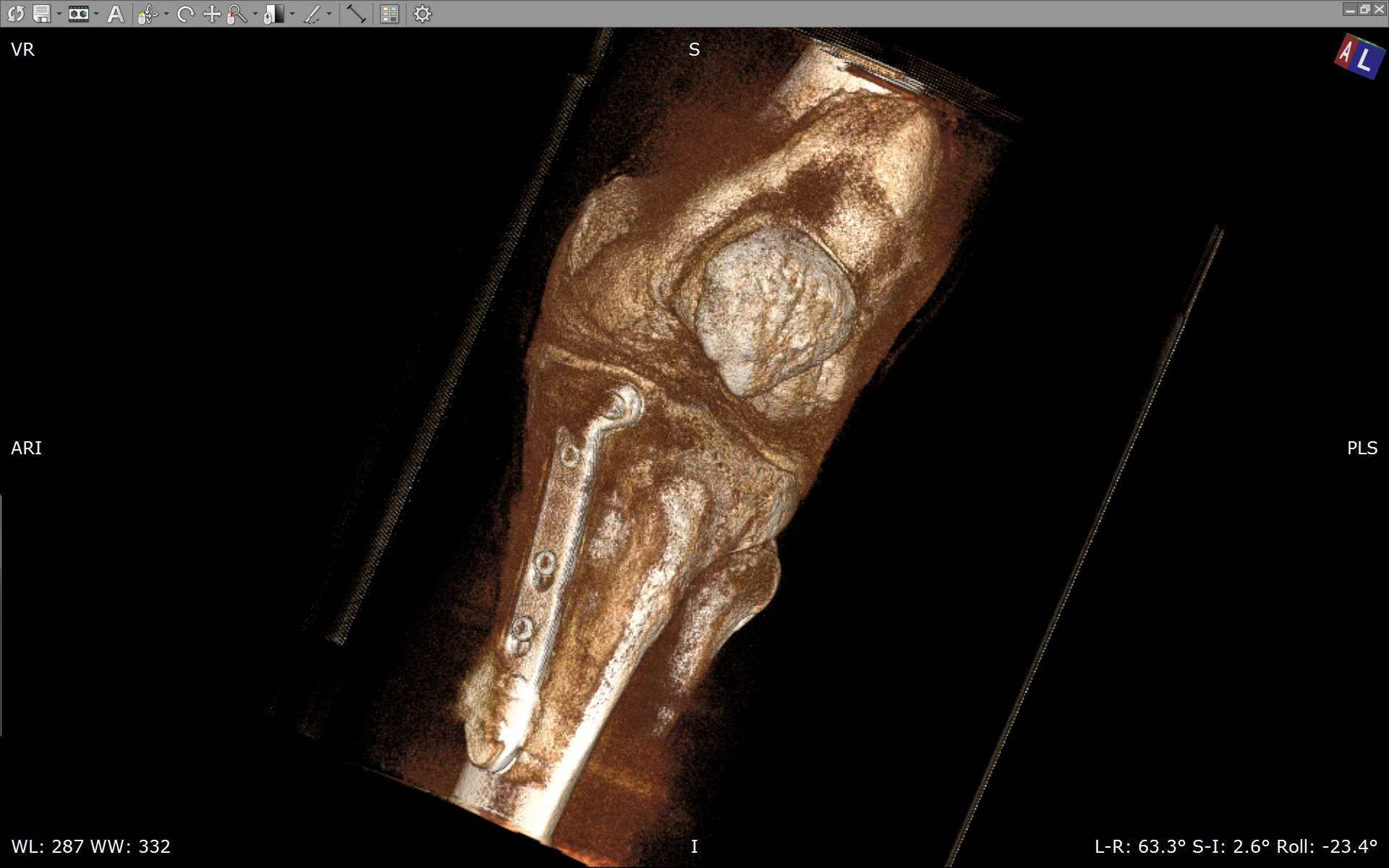Image resolution: width=1389 pixels, height=868 pixels.
Task: Expand the window level presets dropdown
Action: [x=292, y=14]
